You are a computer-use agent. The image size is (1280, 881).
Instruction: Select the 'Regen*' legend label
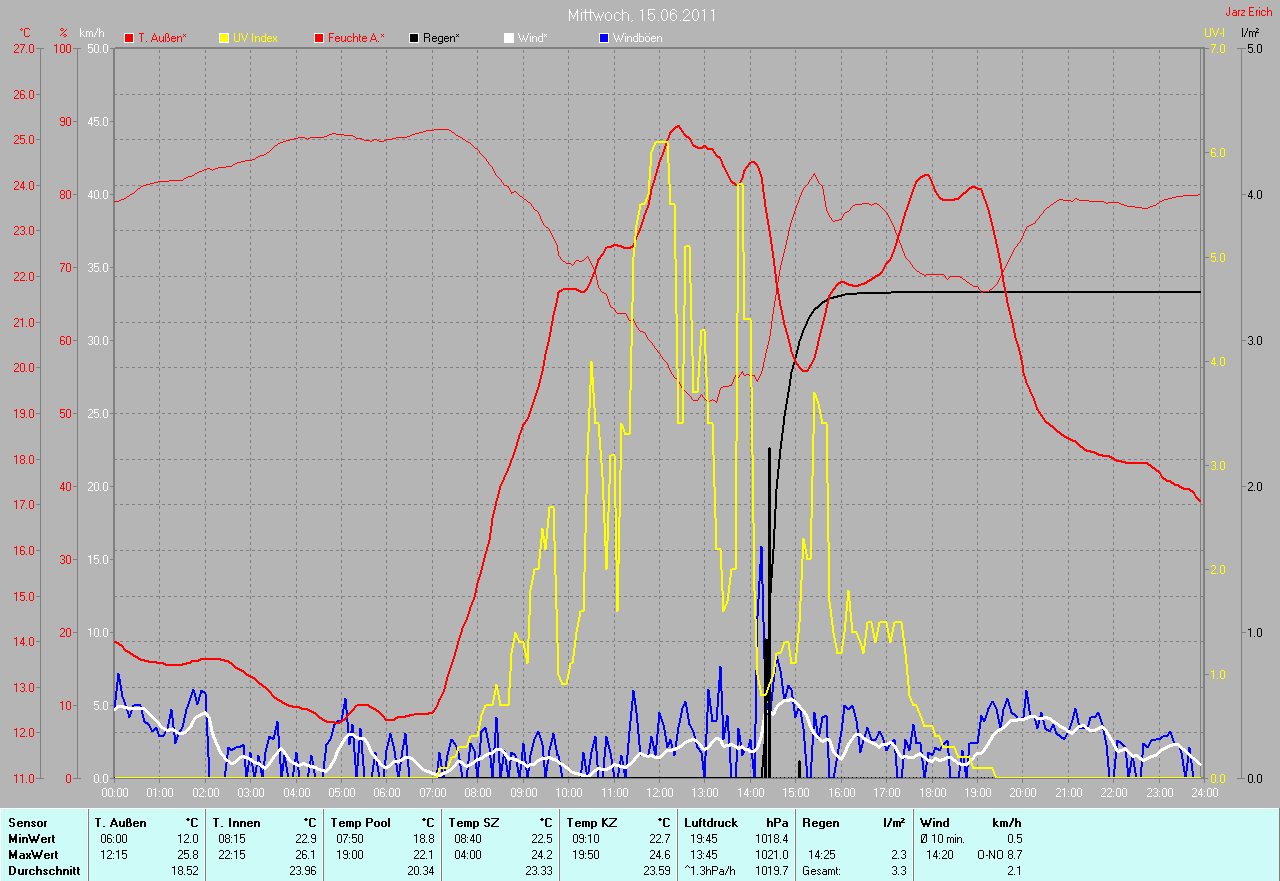pyautogui.click(x=441, y=38)
